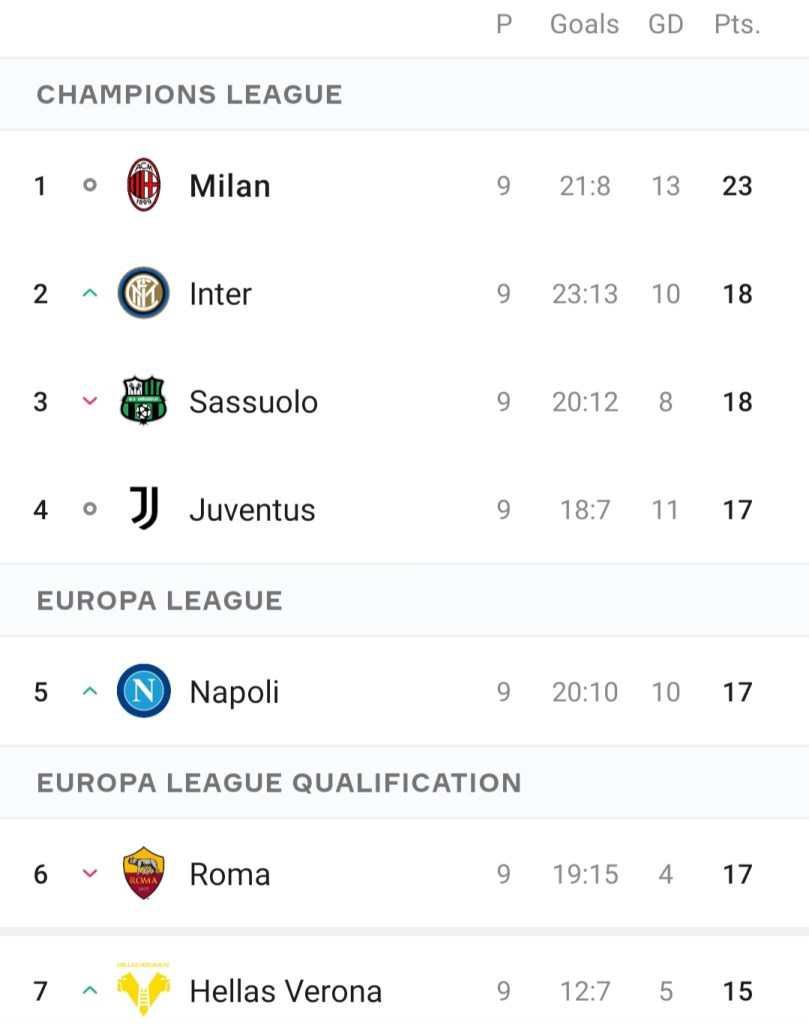The image size is (809, 1024).
Task: Click the Roma club crest
Action: (144, 873)
